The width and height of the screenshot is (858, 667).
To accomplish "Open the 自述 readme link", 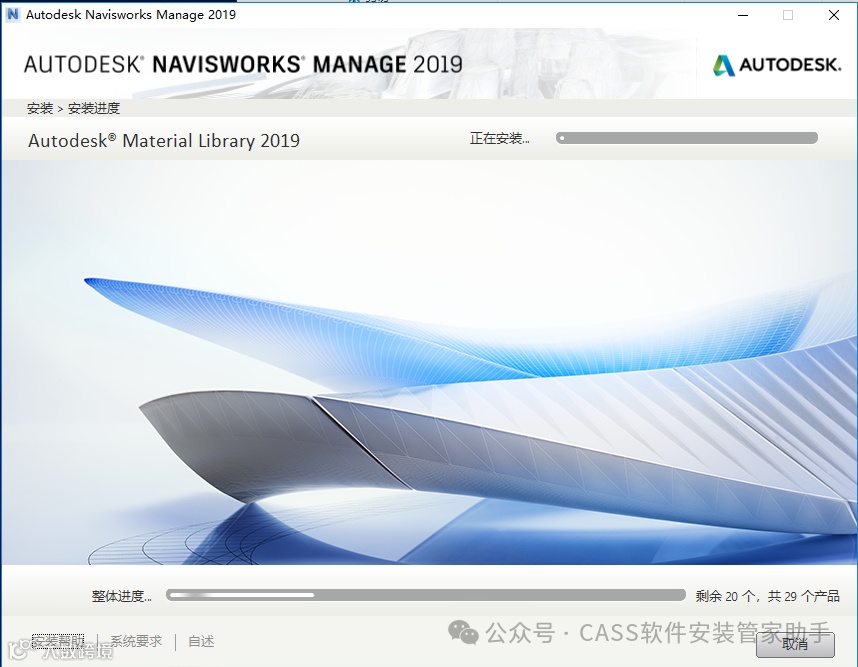I will (x=201, y=641).
